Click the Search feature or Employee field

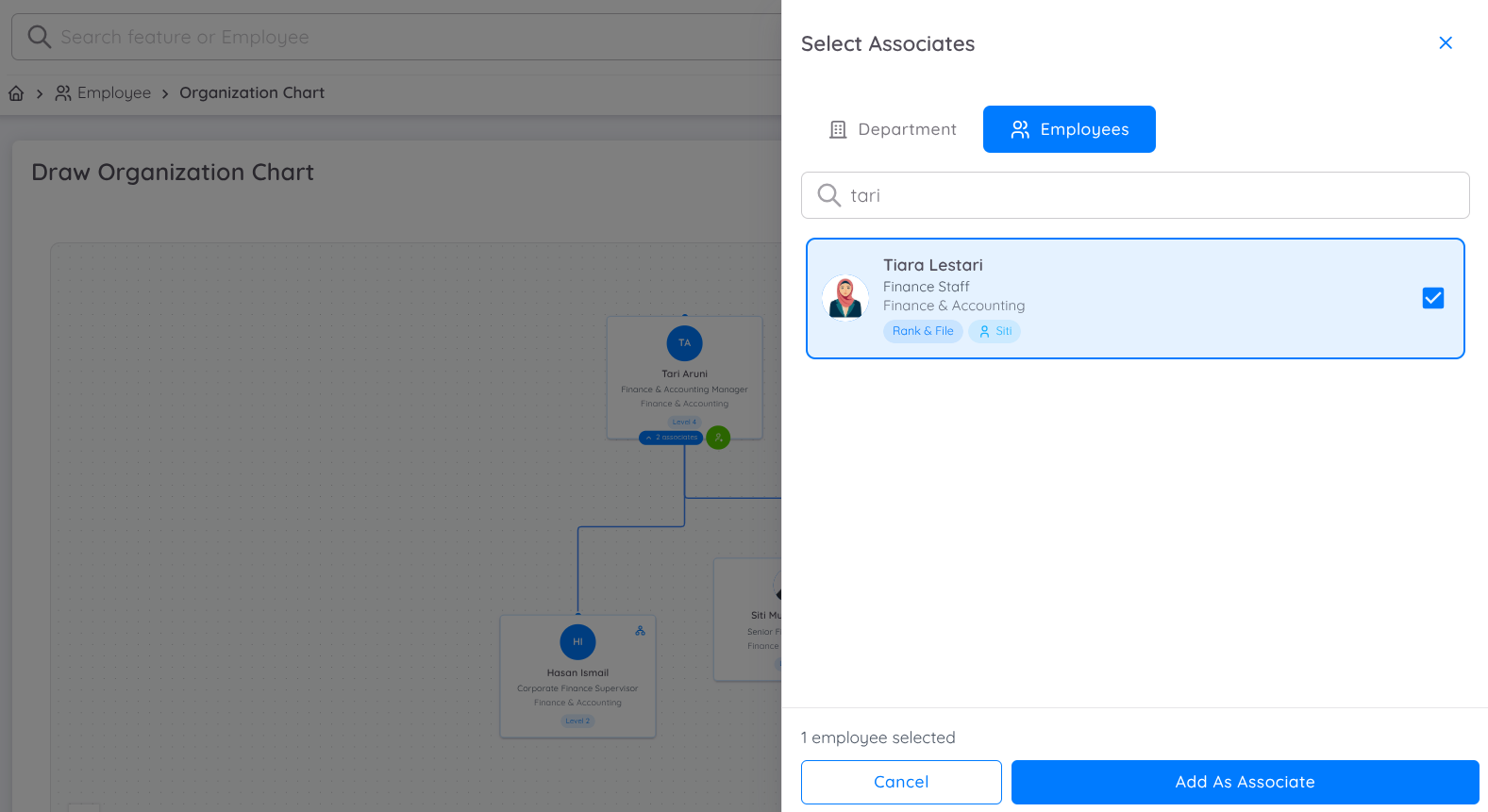point(396,37)
